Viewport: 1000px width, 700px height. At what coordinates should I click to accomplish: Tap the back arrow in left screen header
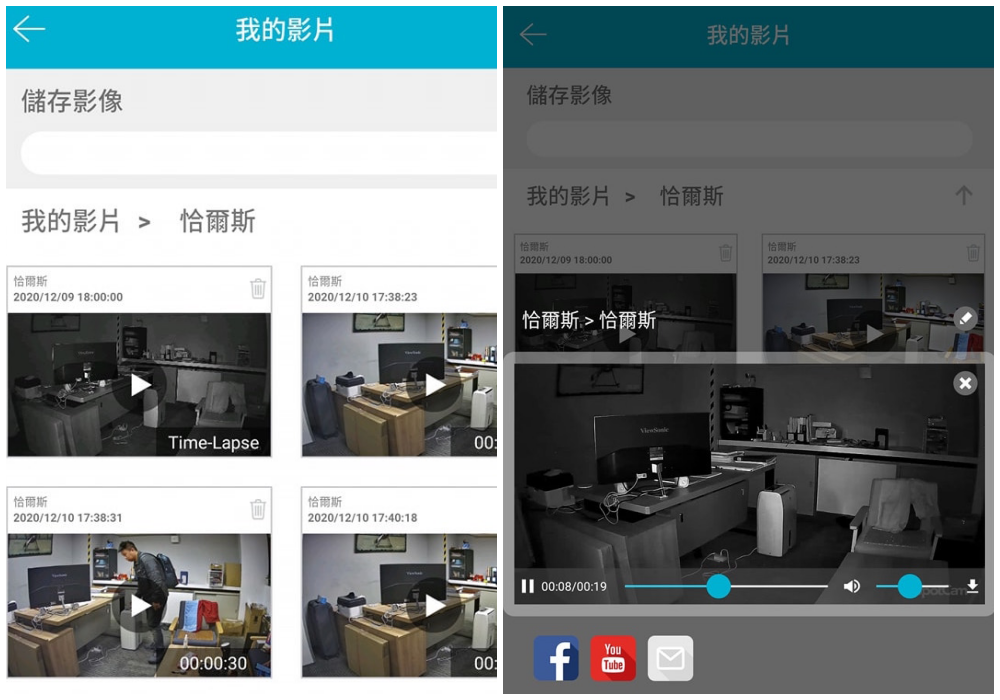[x=29, y=29]
